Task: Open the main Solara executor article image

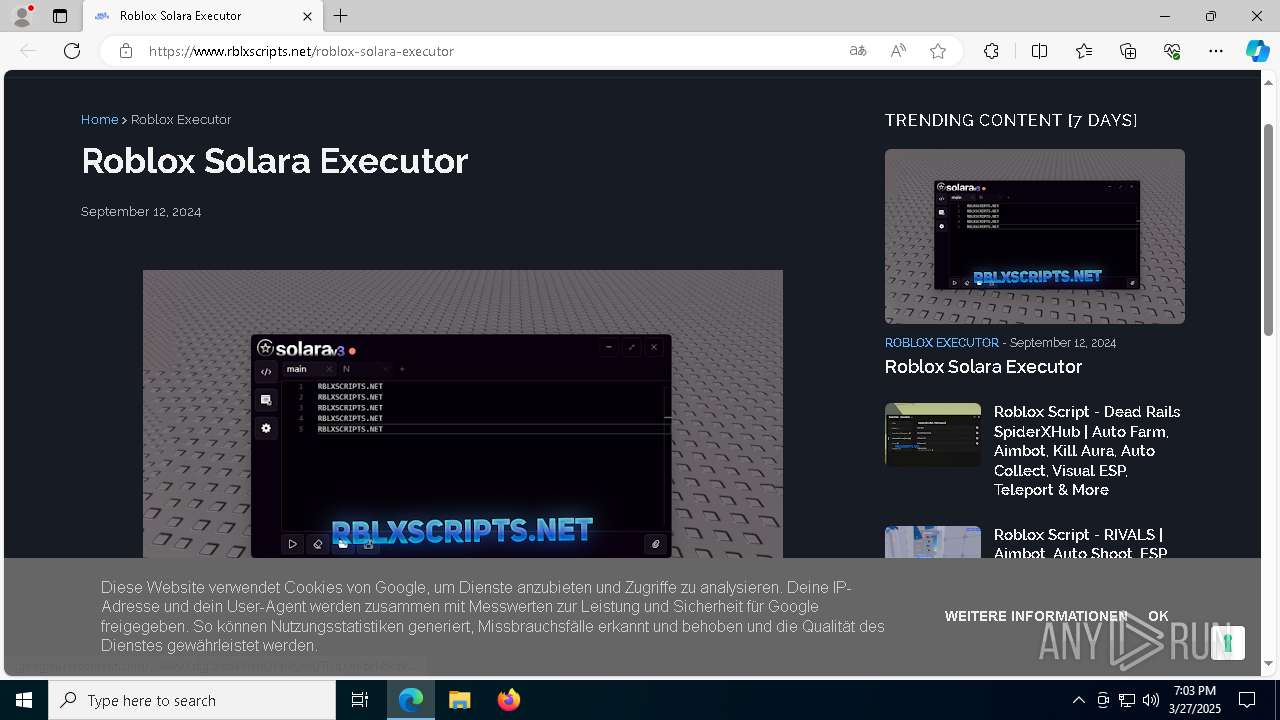Action: 463,414
